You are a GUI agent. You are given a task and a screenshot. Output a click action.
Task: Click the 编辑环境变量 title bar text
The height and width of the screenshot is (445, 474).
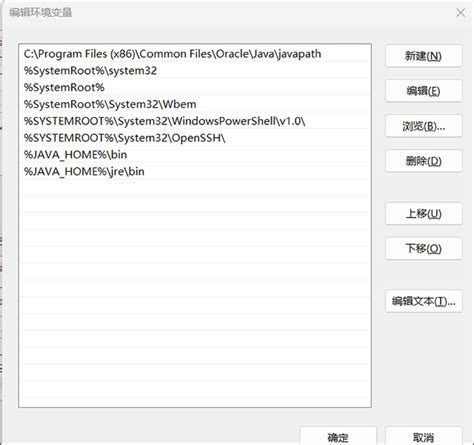coord(40,13)
